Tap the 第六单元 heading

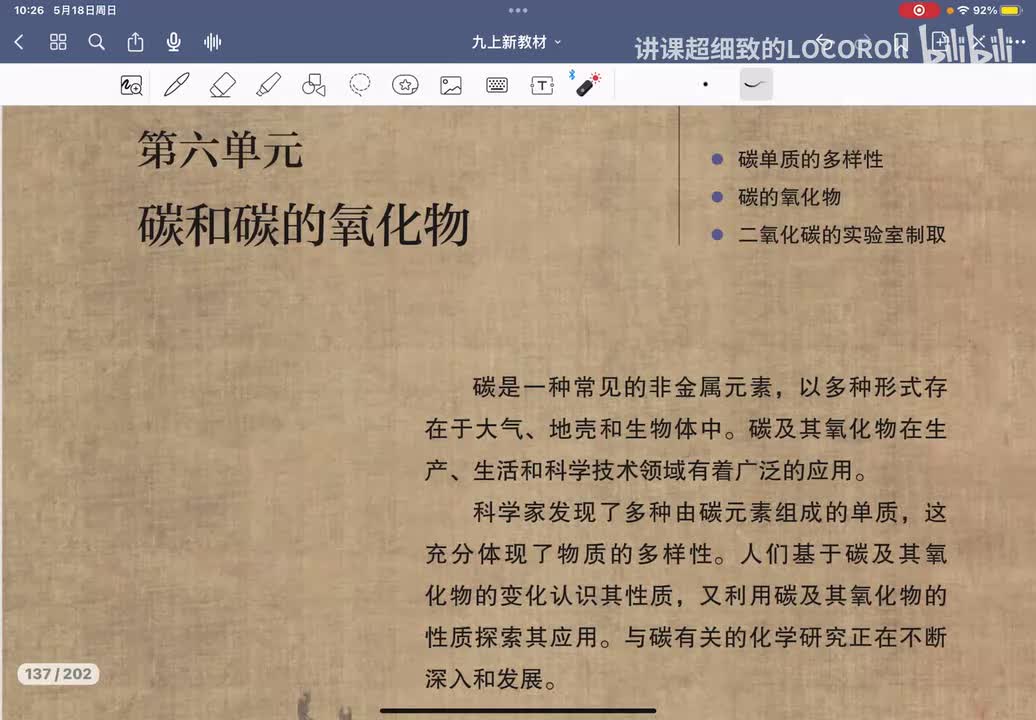click(220, 149)
